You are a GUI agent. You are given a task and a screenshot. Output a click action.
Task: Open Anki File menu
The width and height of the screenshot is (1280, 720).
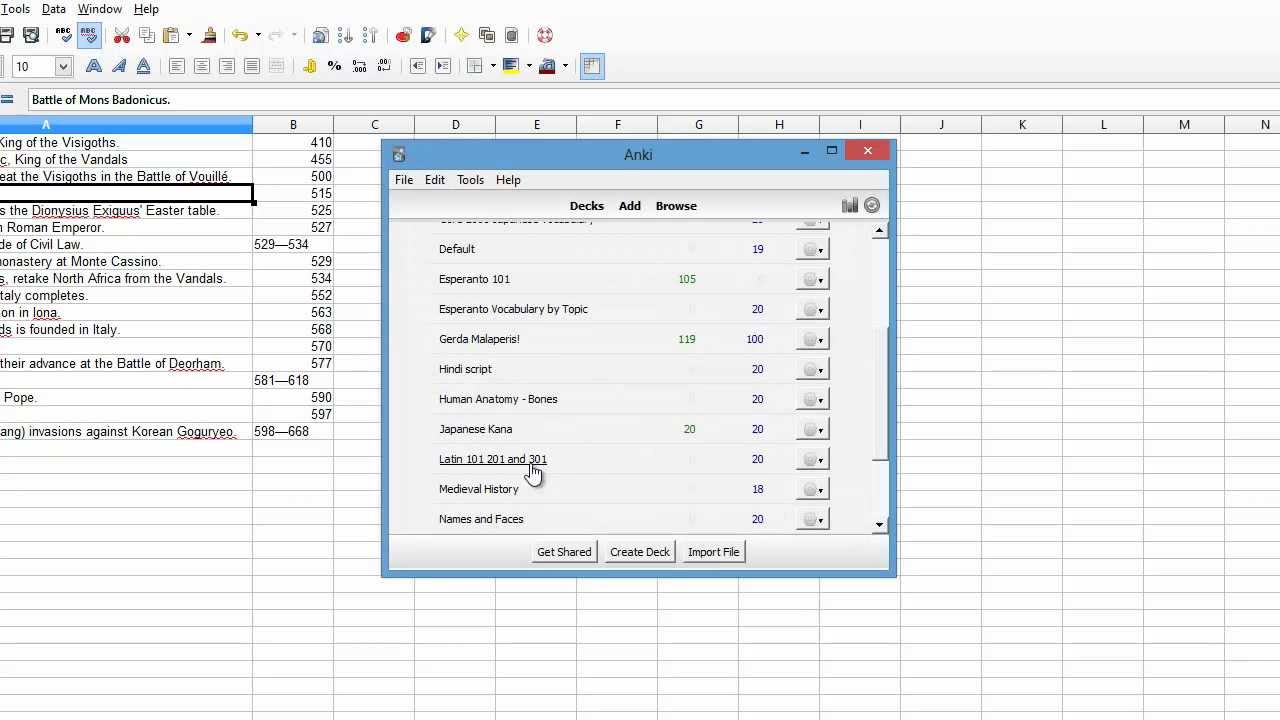pos(404,180)
